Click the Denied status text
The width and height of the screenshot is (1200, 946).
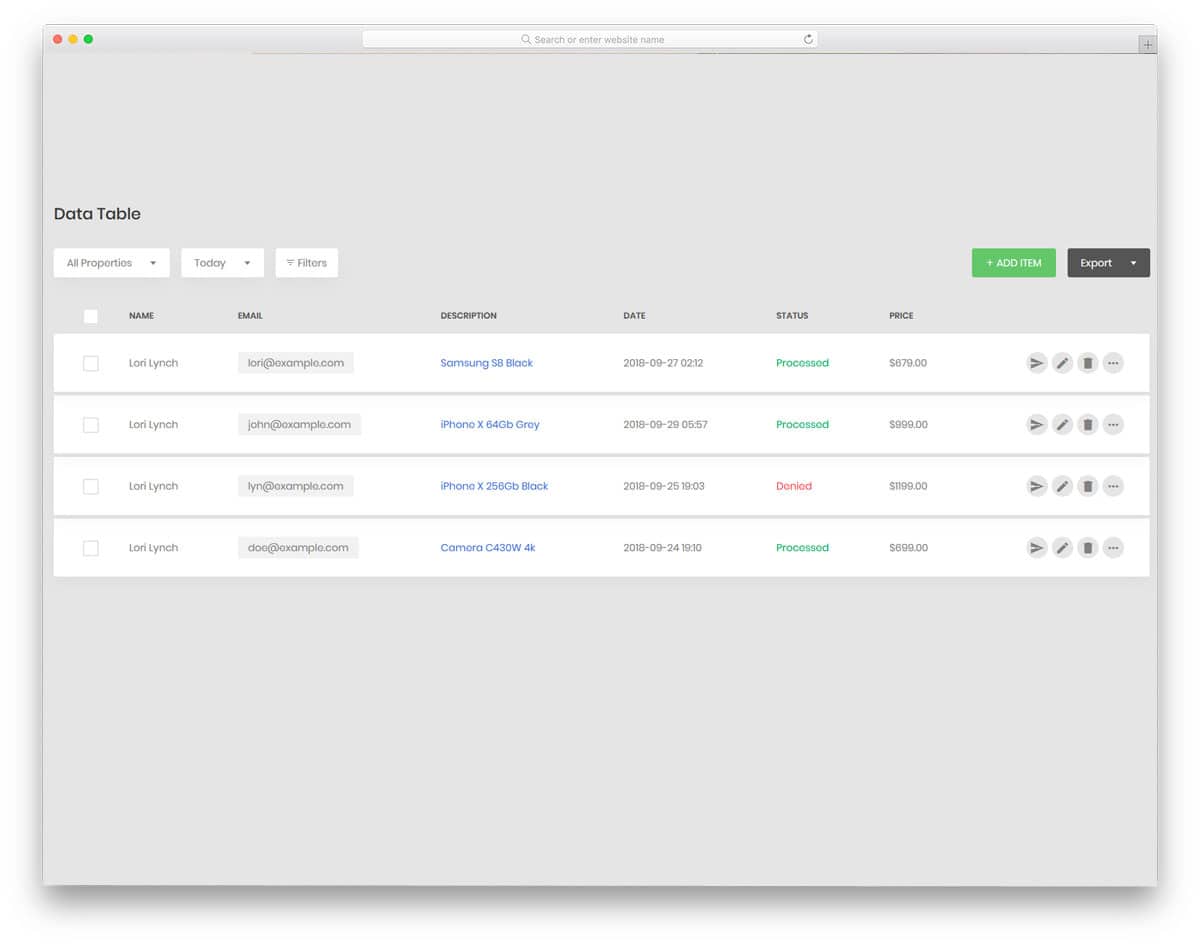point(794,486)
